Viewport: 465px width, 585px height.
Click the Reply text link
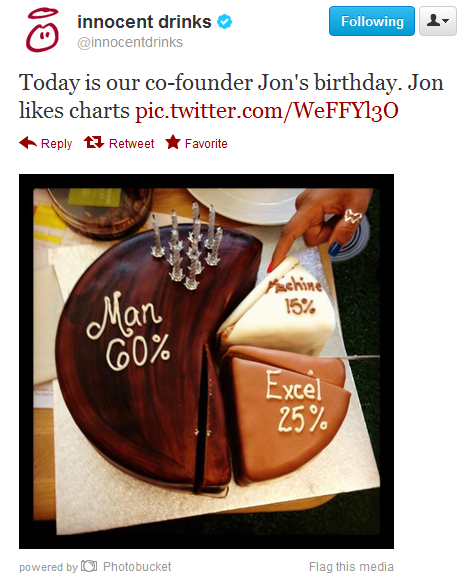click(56, 144)
